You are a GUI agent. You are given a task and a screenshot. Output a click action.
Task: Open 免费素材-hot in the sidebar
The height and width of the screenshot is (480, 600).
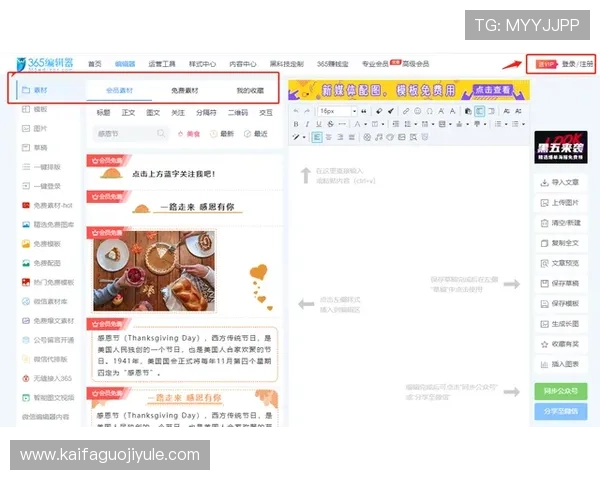click(47, 206)
